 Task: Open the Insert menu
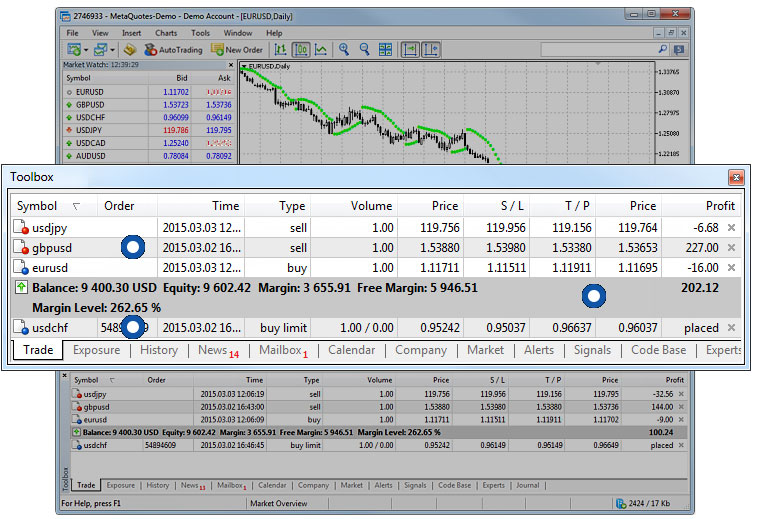(131, 33)
